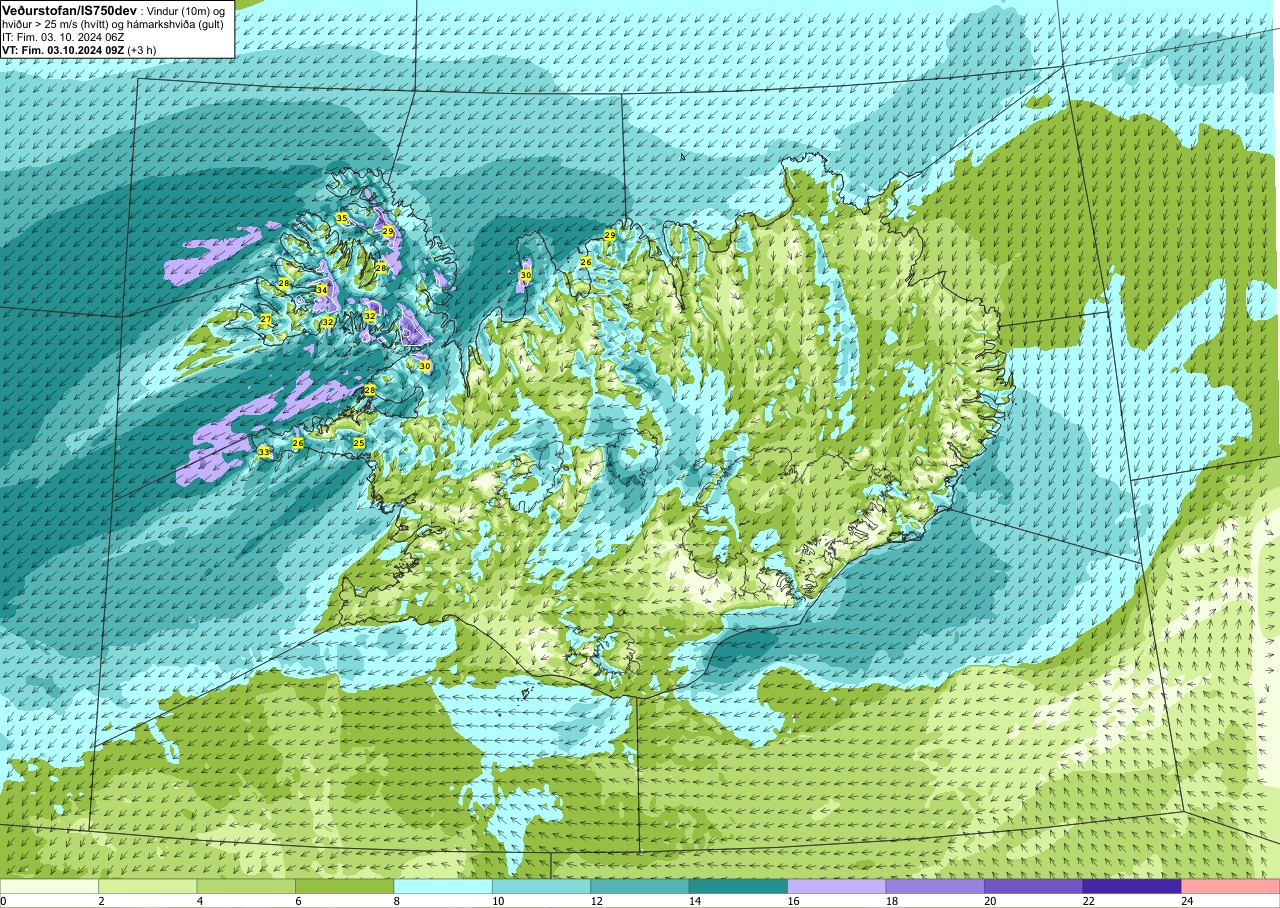Select the 4–6 m/s legend swatch
1280x908 pixels.
point(246,886)
